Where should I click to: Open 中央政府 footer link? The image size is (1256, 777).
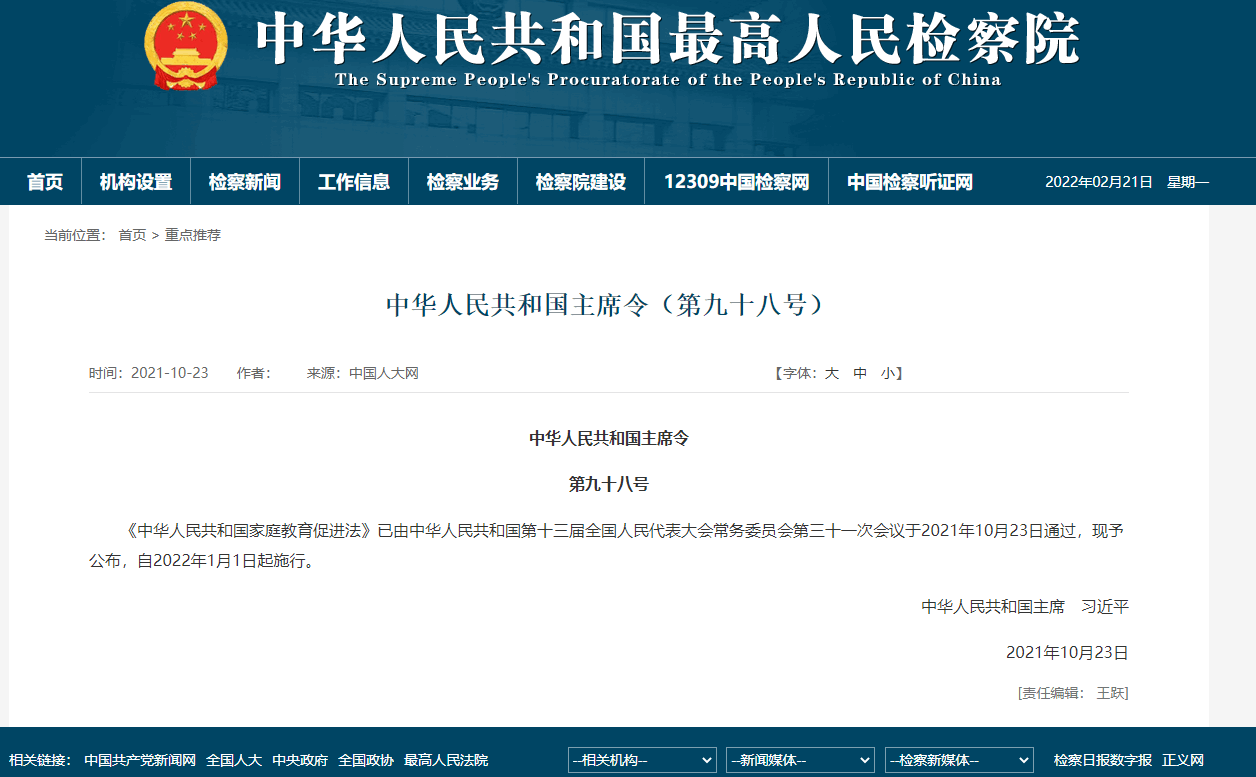300,760
